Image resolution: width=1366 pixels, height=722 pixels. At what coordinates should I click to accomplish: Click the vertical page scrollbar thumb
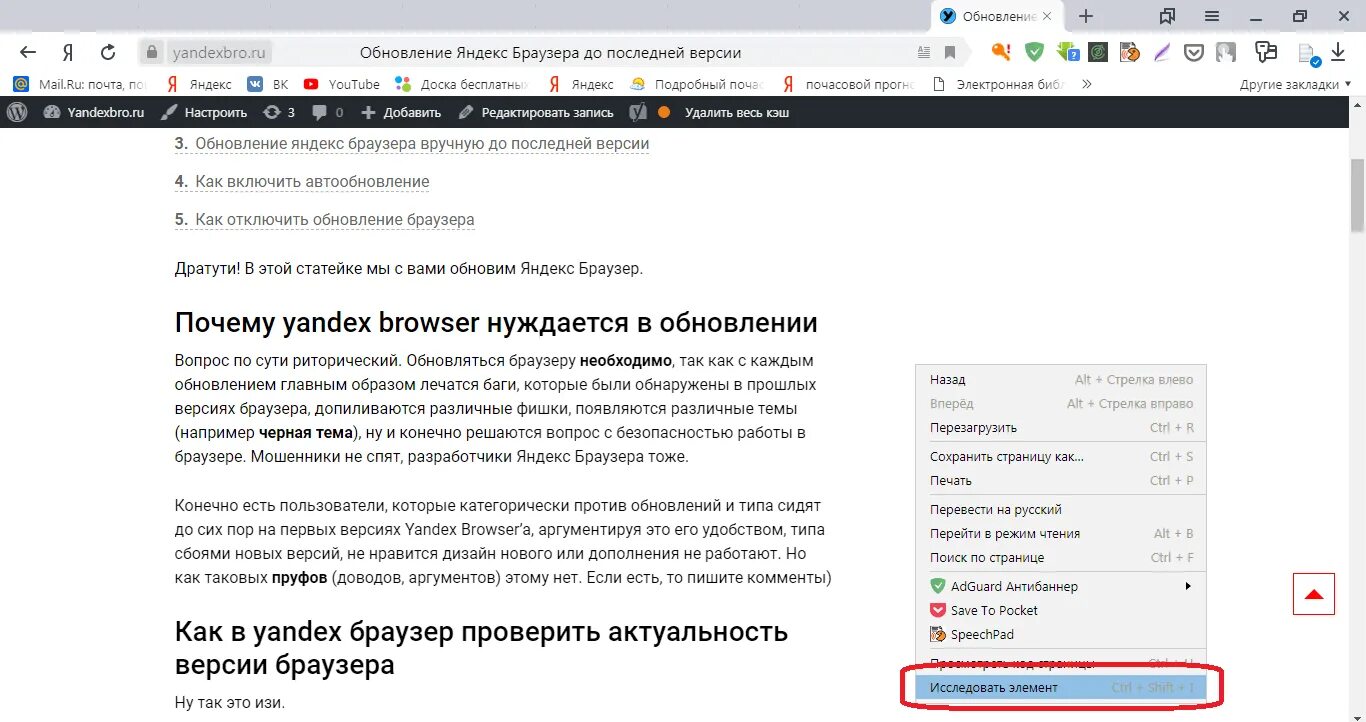coord(1358,194)
